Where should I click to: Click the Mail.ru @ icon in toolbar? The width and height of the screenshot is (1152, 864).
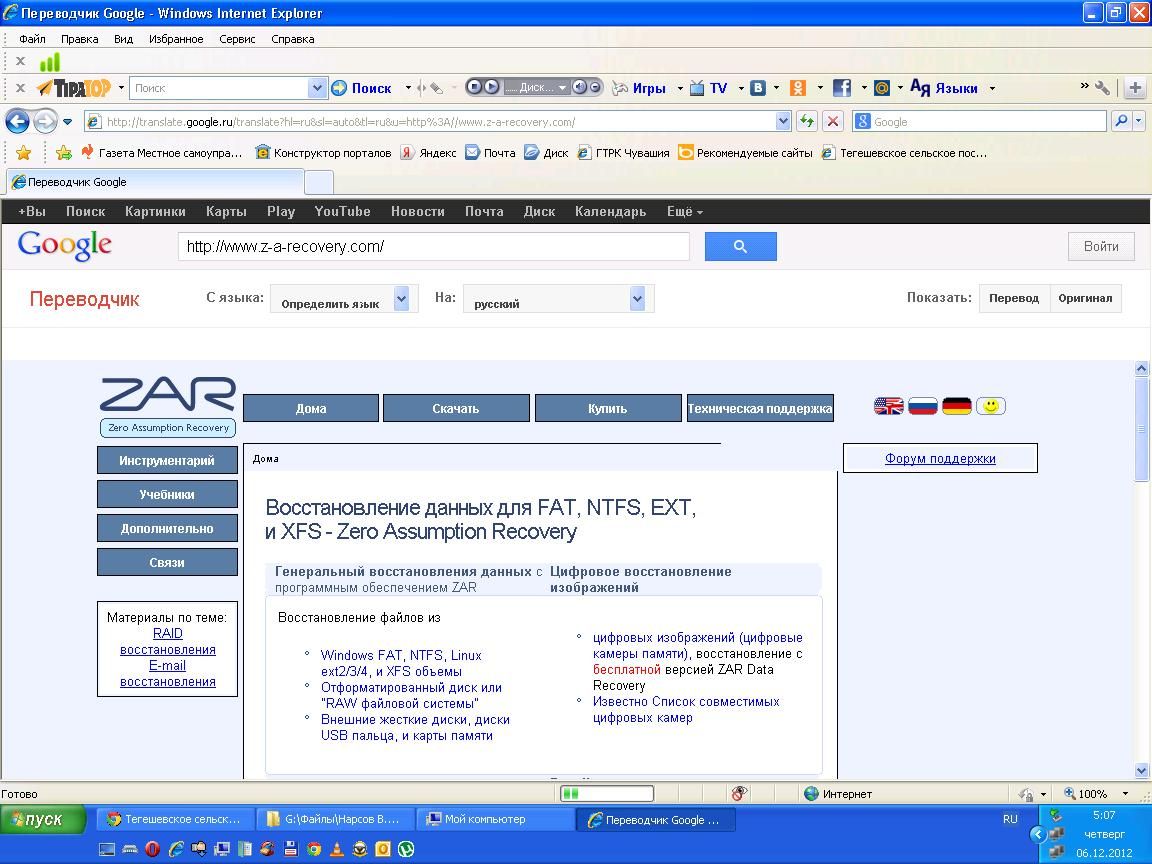click(882, 88)
